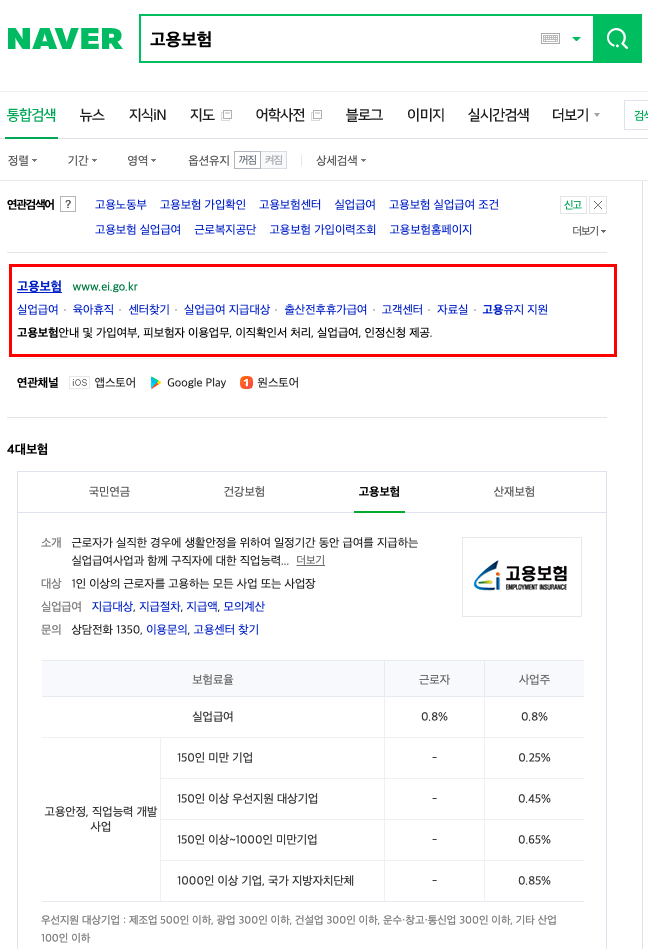Open the 지식iN tab

click(x=147, y=114)
